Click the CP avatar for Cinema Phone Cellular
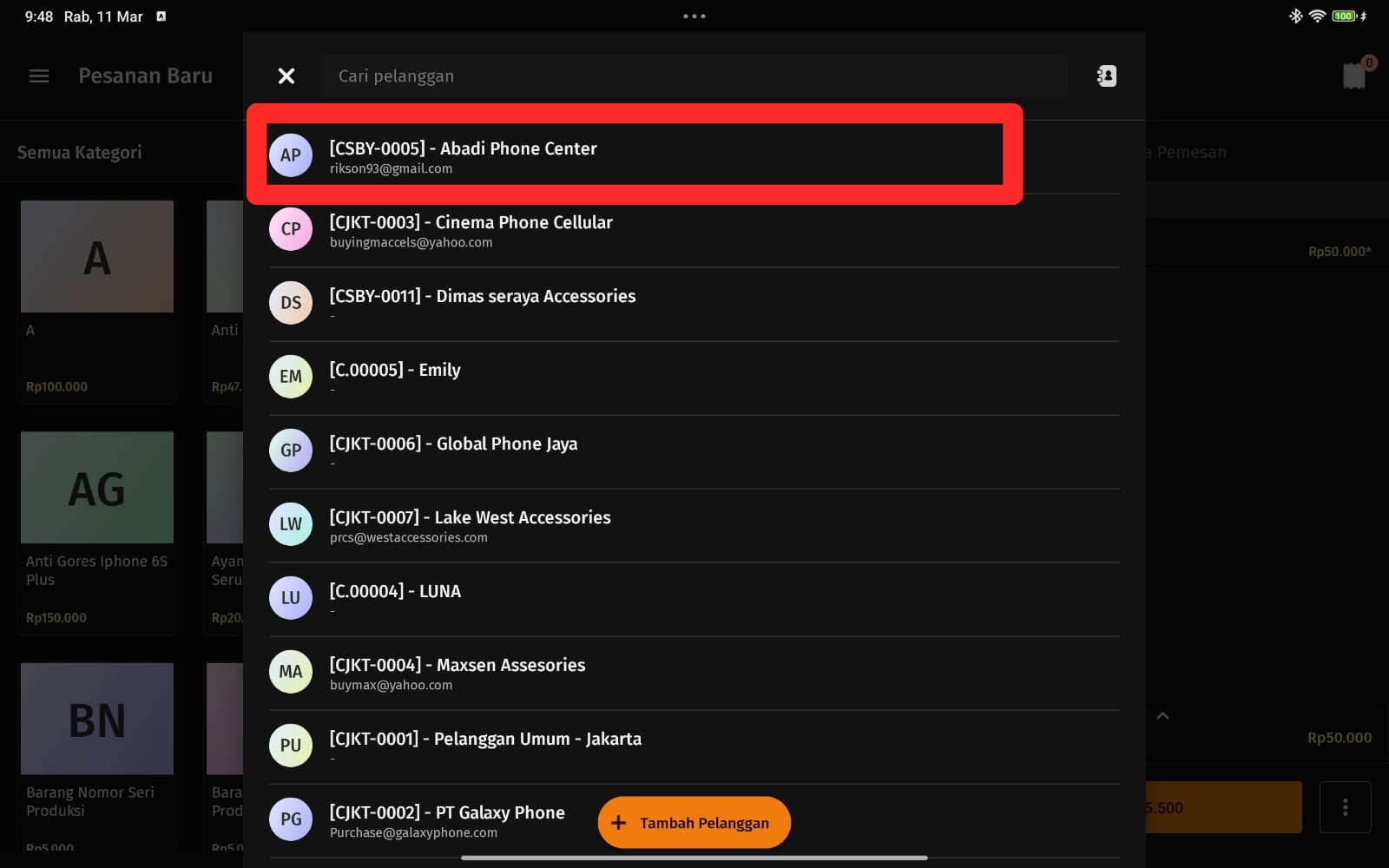This screenshot has height=868, width=1389. click(x=291, y=229)
